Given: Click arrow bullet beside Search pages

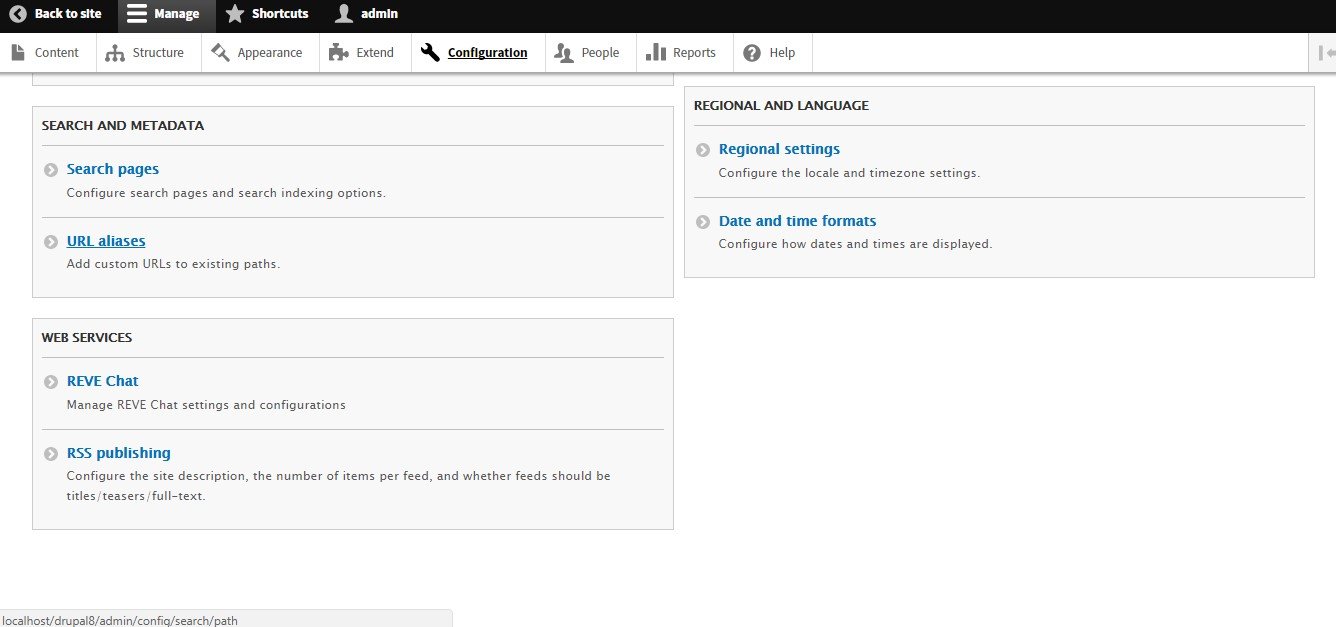Looking at the screenshot, I should point(51,170).
